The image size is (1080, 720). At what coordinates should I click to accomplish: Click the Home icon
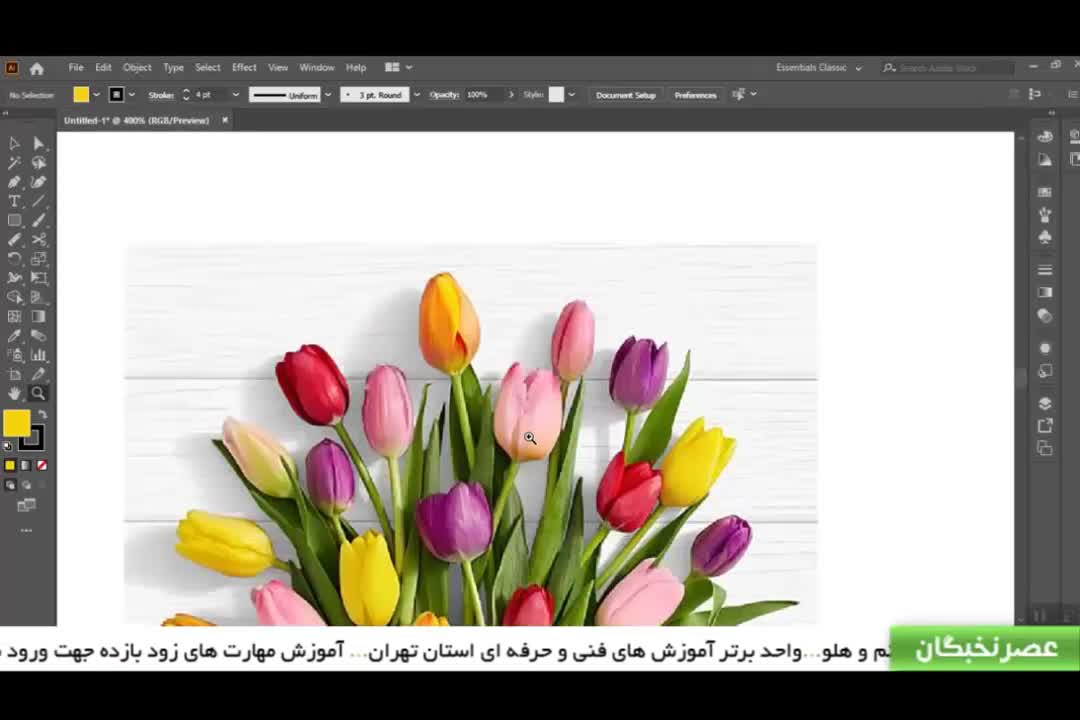37,68
